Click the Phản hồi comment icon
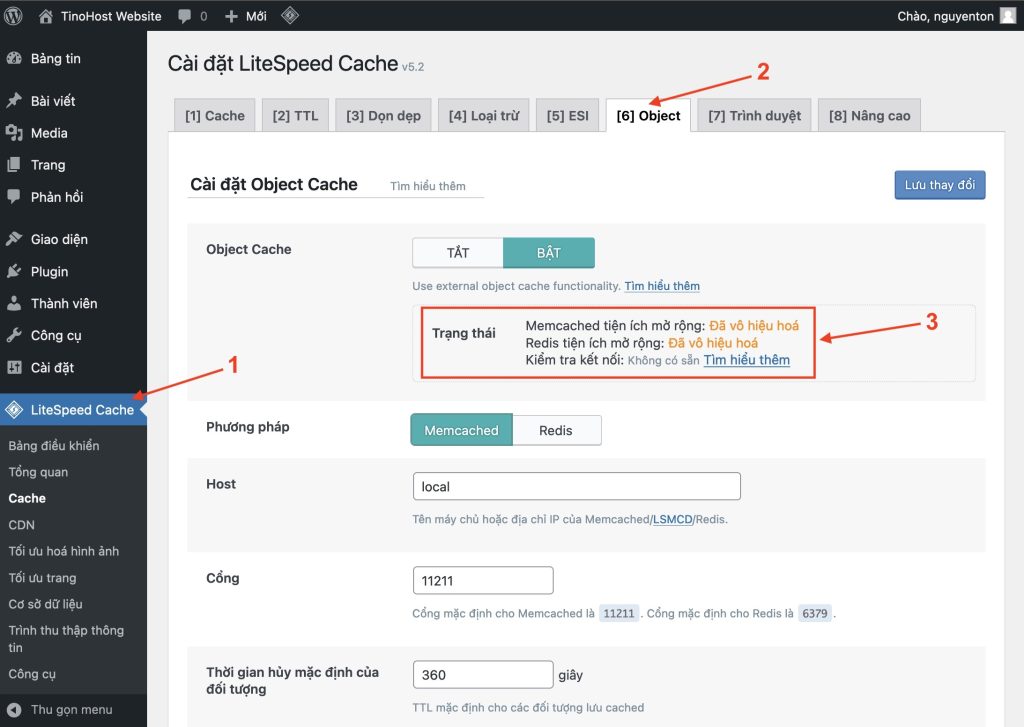1024x727 pixels. pyautogui.click(x=14, y=197)
